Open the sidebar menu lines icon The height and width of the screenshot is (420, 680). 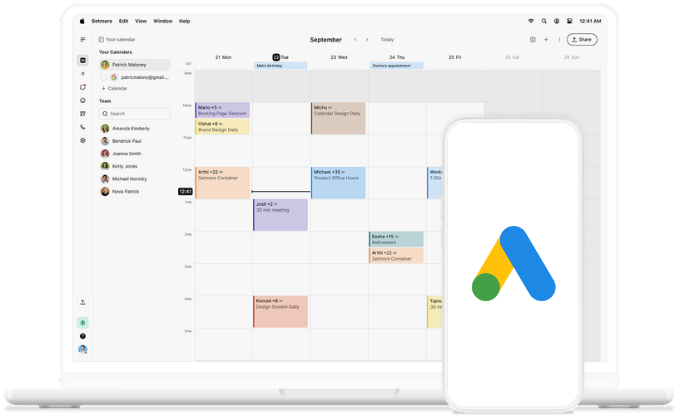point(82,39)
